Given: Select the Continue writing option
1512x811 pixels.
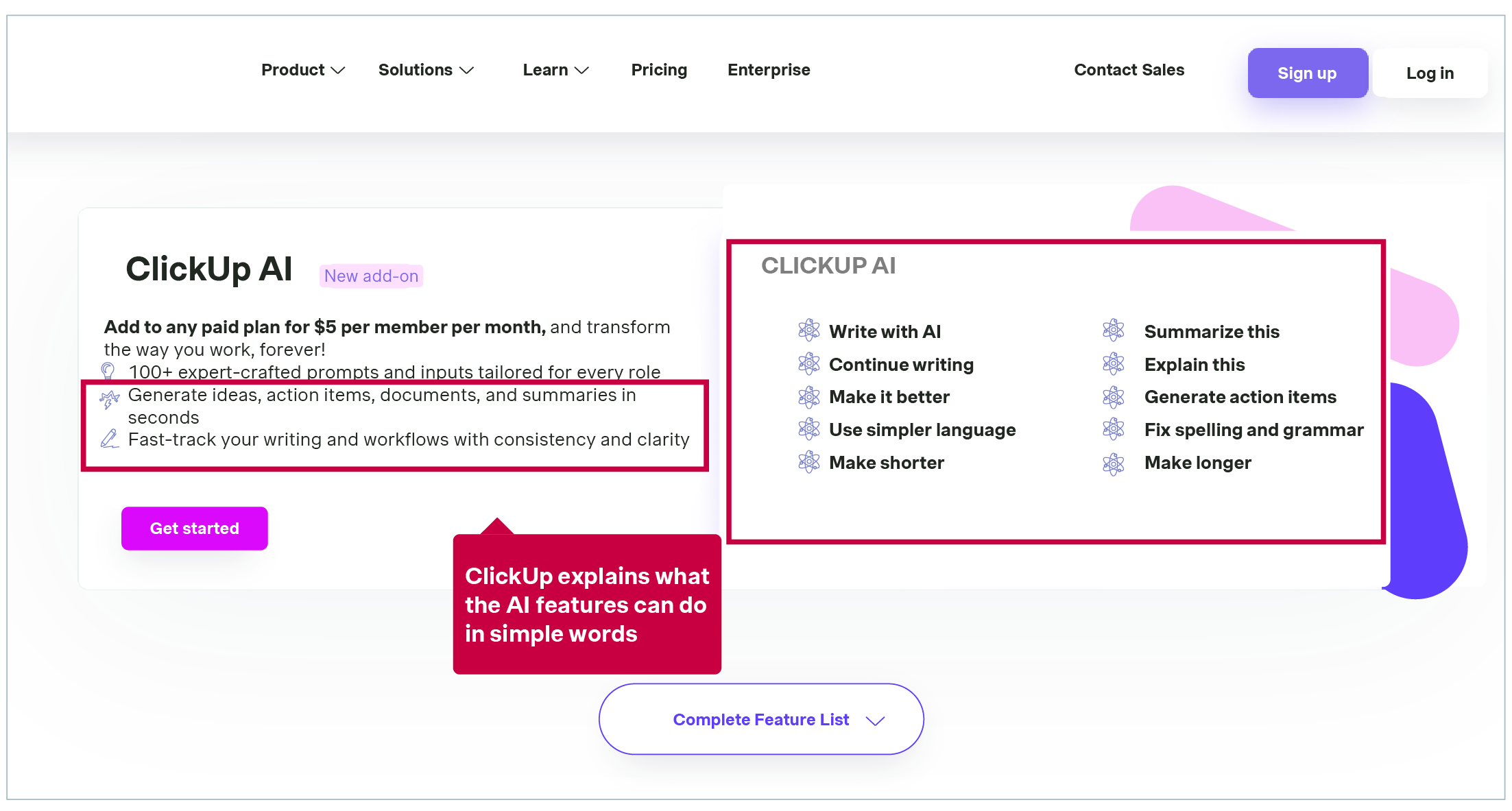Looking at the screenshot, I should coord(901,365).
